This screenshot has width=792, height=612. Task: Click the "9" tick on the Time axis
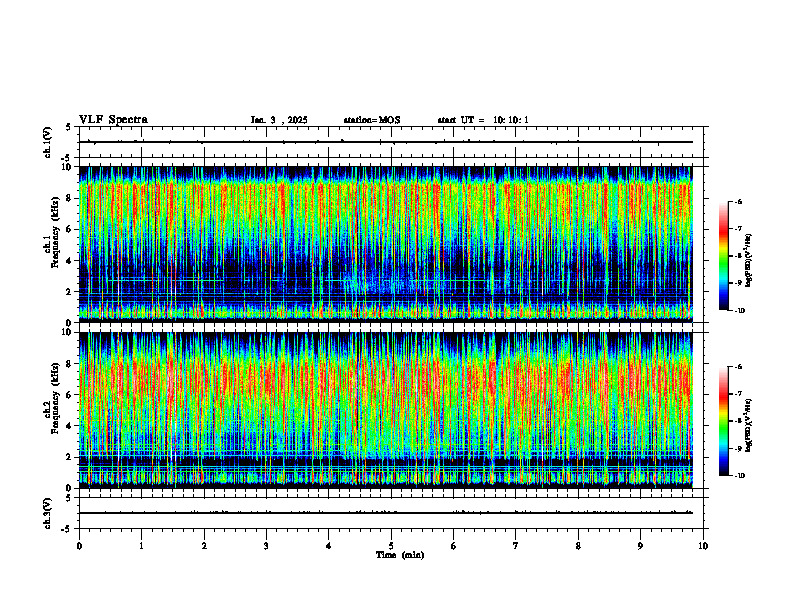pos(640,546)
